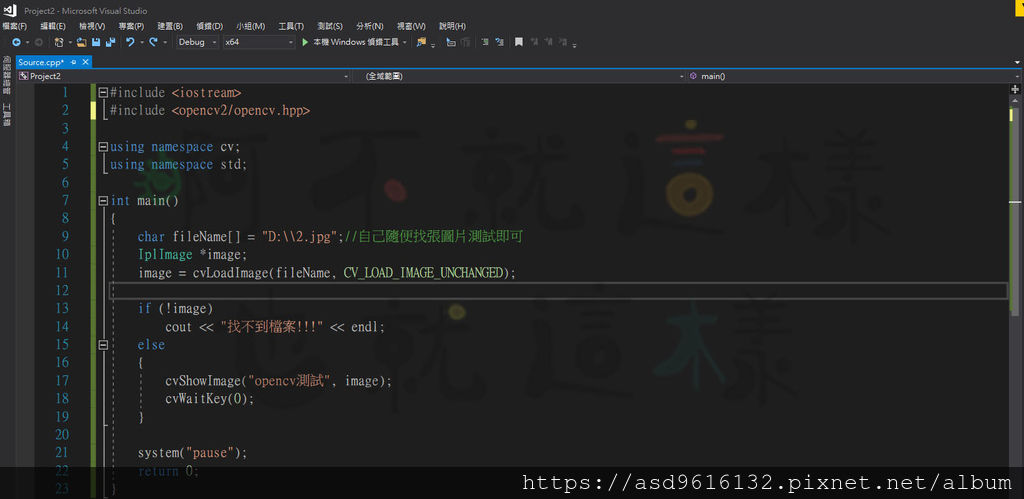
Task: Open the undo history dropdown arrow
Action: (x=142, y=42)
